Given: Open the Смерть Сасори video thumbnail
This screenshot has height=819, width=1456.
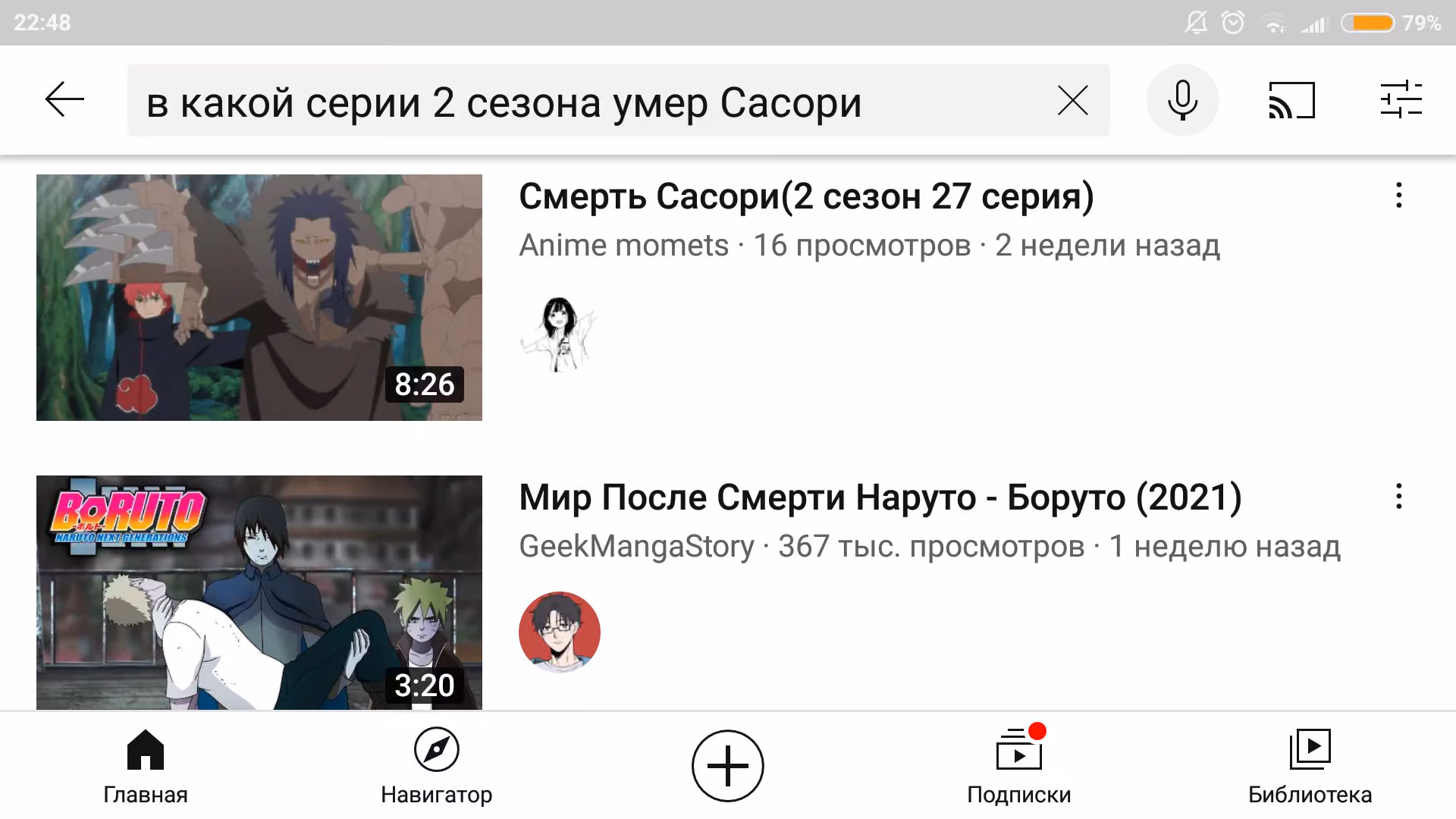Looking at the screenshot, I should [x=259, y=297].
